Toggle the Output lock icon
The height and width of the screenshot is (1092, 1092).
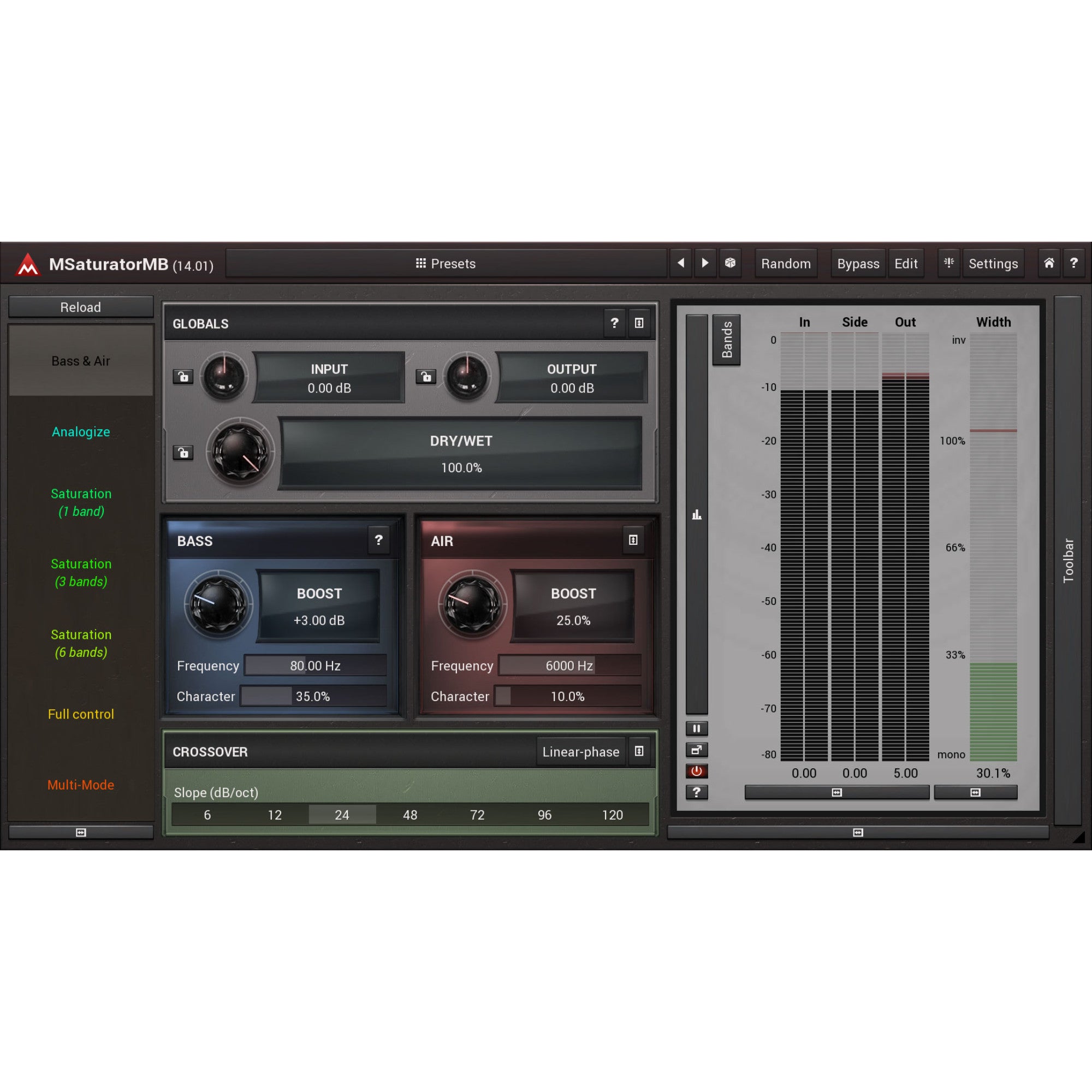[426, 376]
